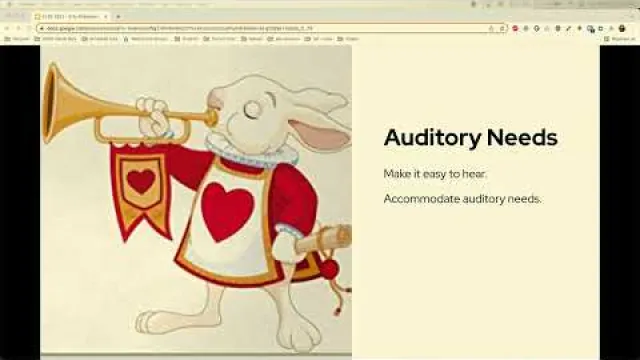
Task: Go back with the browser back arrow
Action: coord(7,28)
